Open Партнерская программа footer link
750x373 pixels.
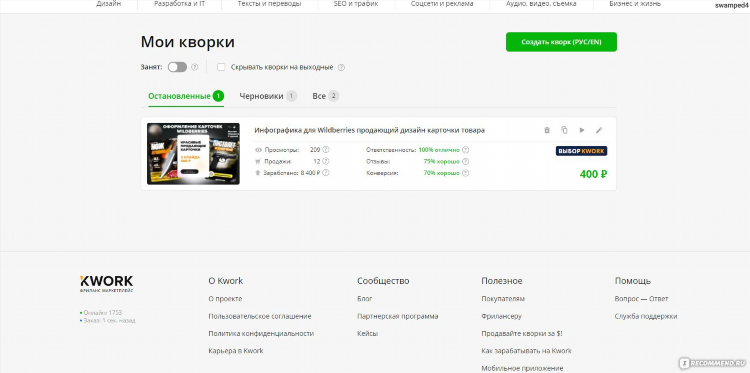pos(397,317)
